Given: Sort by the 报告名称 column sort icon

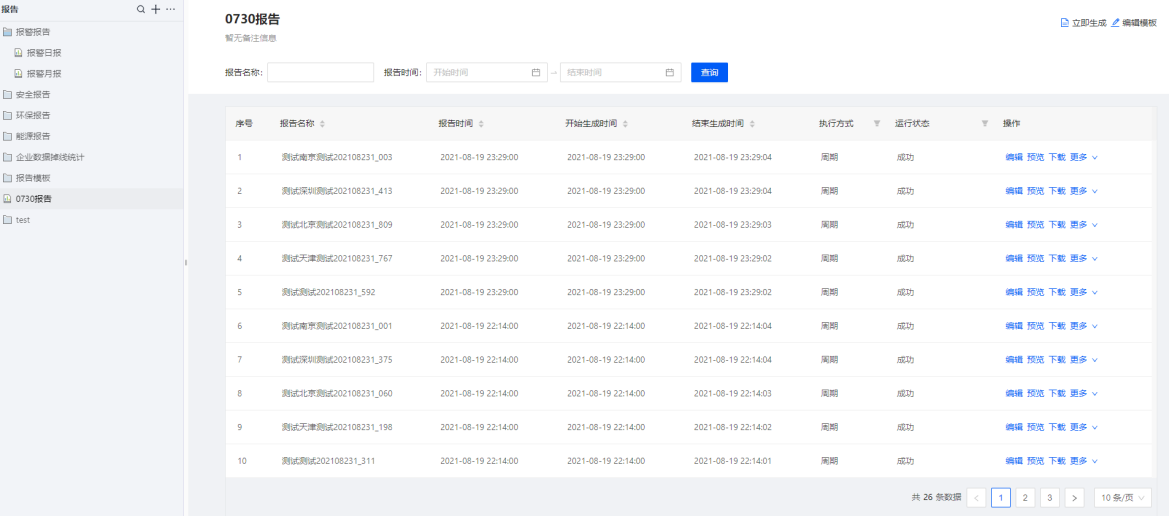Looking at the screenshot, I should point(322,124).
